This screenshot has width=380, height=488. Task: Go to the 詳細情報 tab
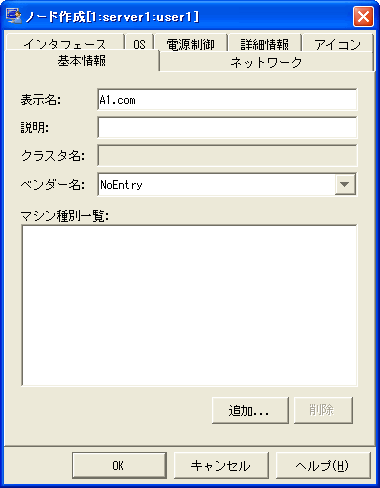(265, 43)
